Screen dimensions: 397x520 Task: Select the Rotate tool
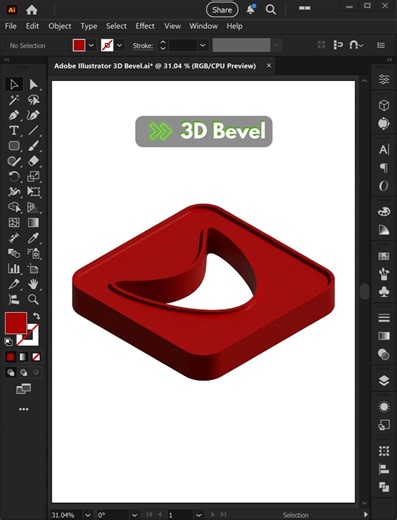(x=14, y=176)
